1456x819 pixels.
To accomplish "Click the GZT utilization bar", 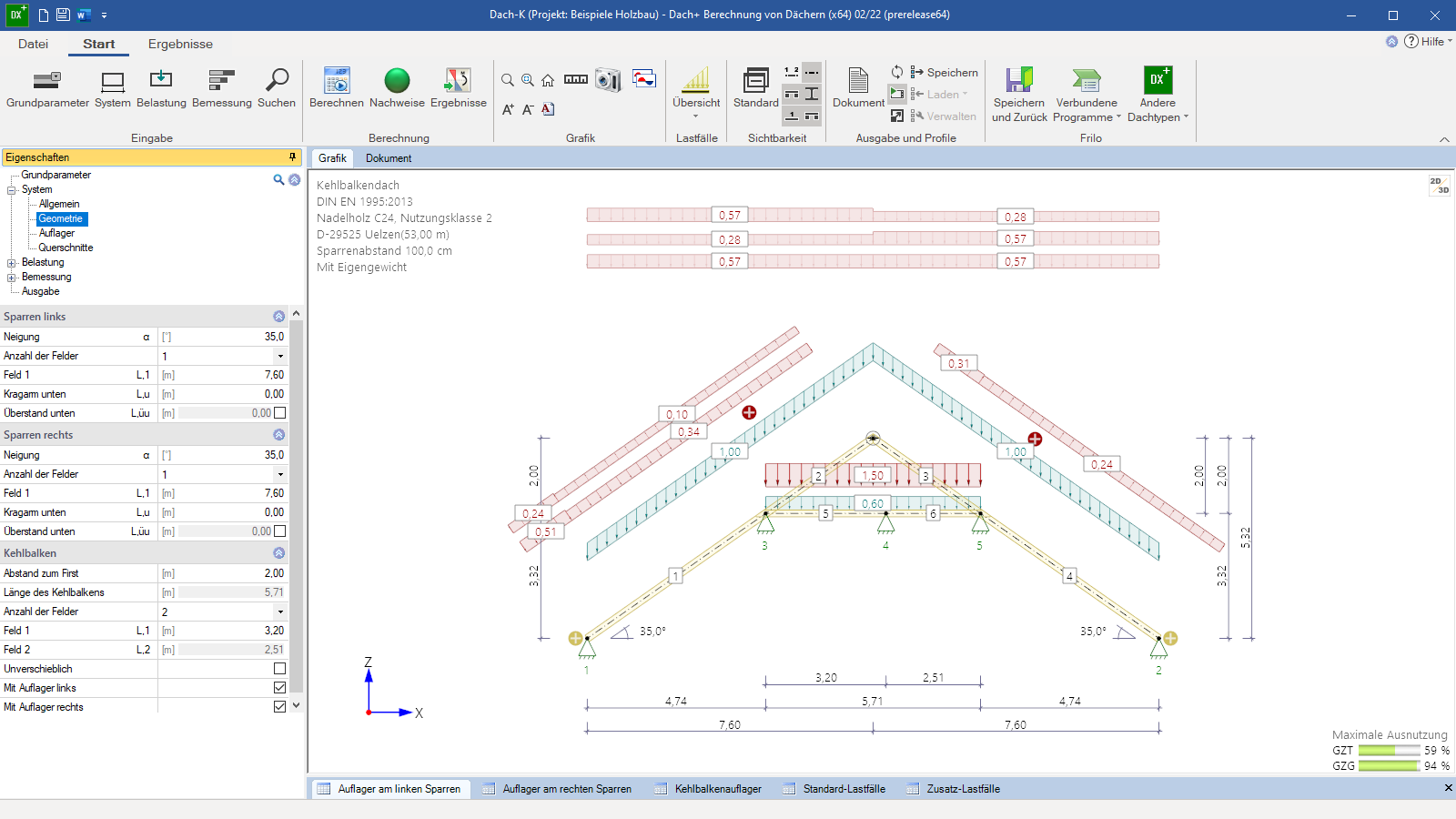I will click(1389, 751).
